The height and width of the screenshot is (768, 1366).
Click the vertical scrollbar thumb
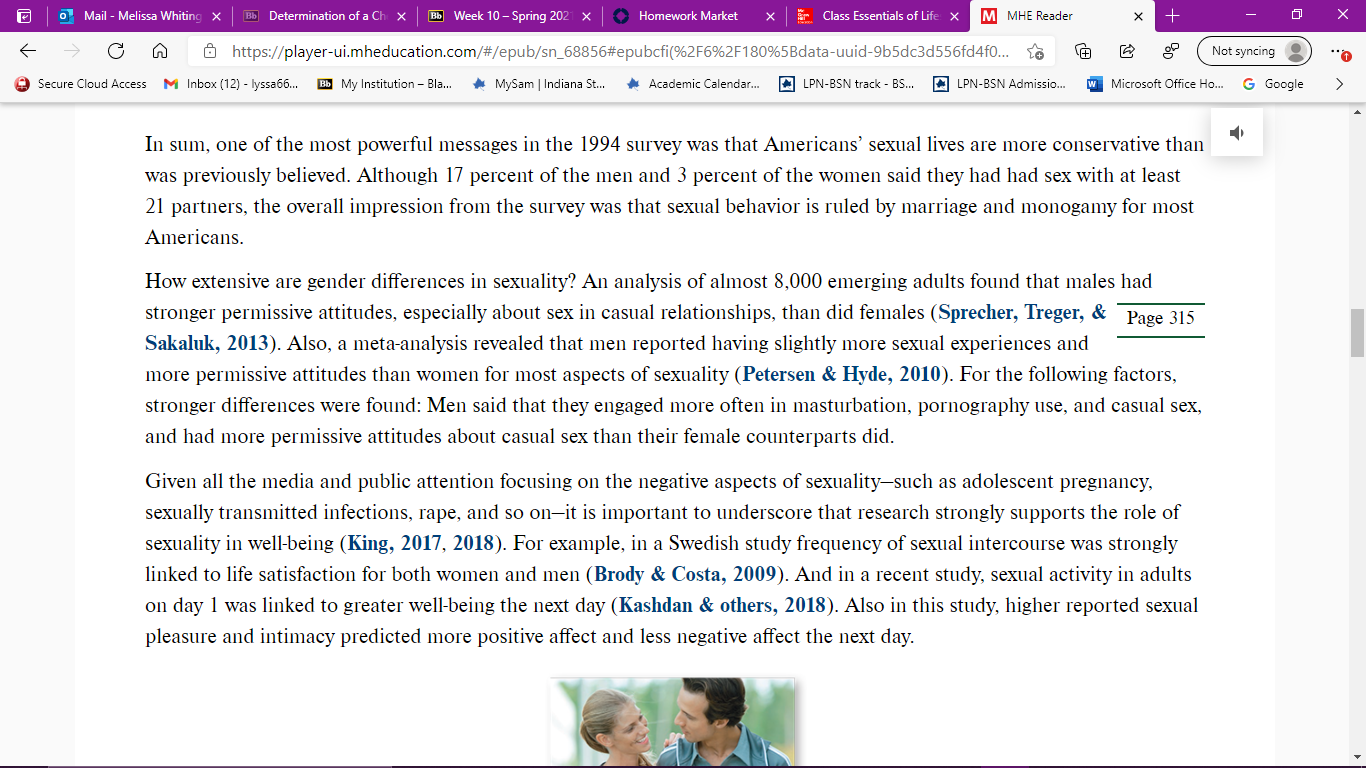coord(1357,334)
